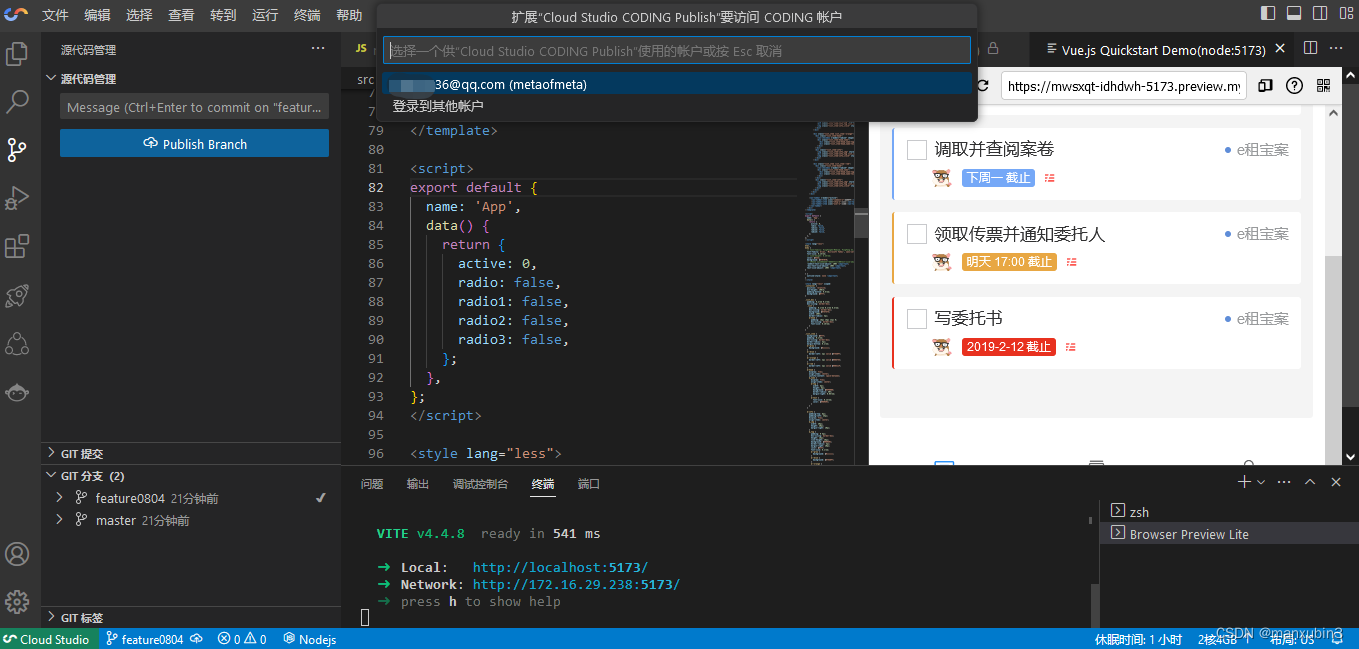Click the commit message input field

pos(194,107)
